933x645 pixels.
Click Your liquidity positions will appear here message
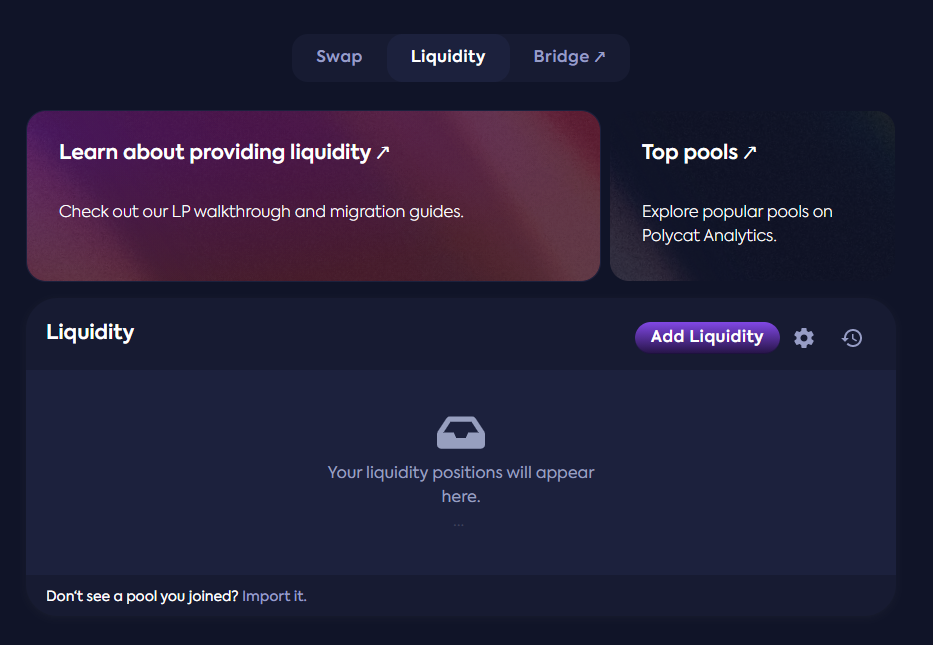tap(461, 484)
